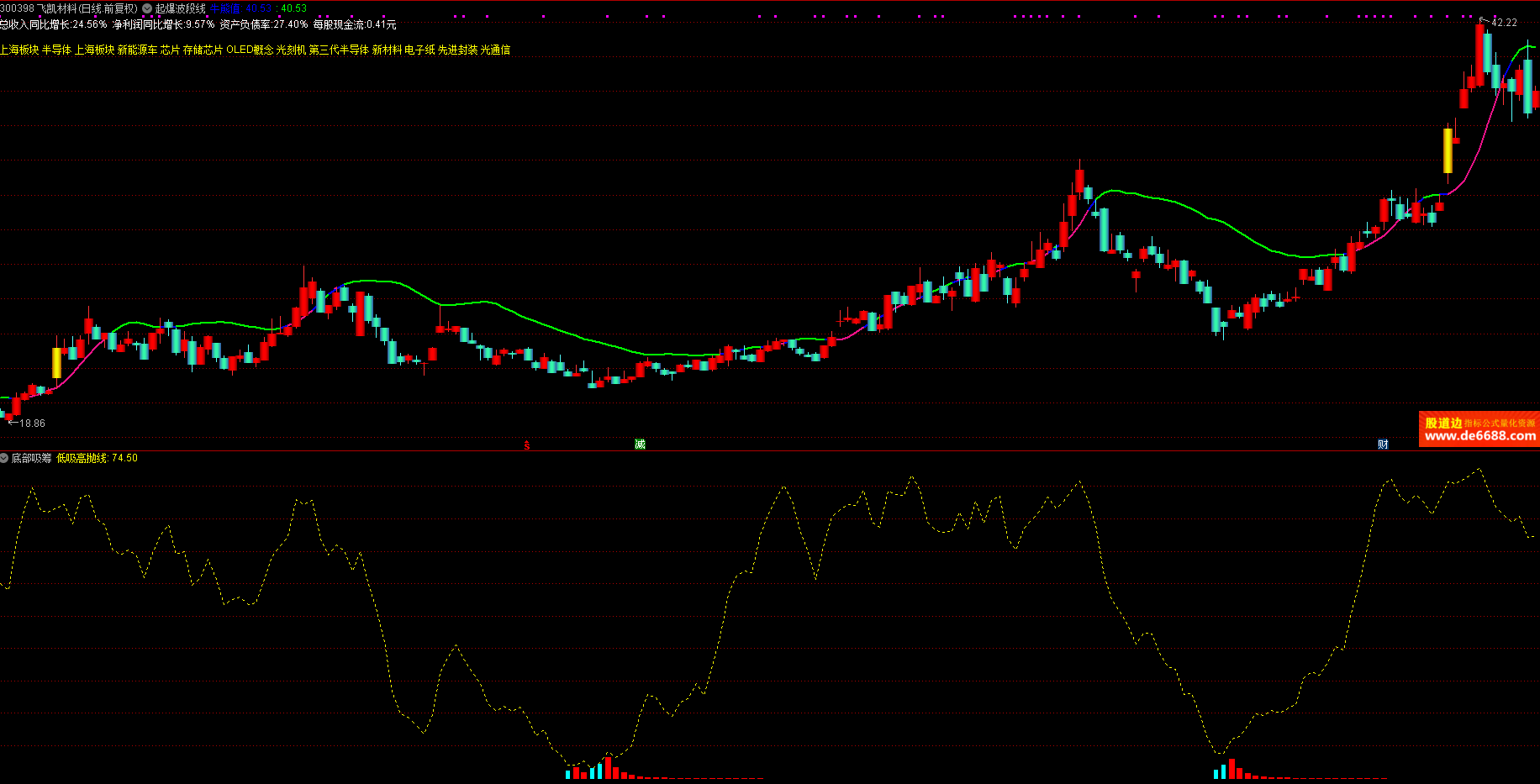Open the 电子纸 concept tag

[x=419, y=50]
